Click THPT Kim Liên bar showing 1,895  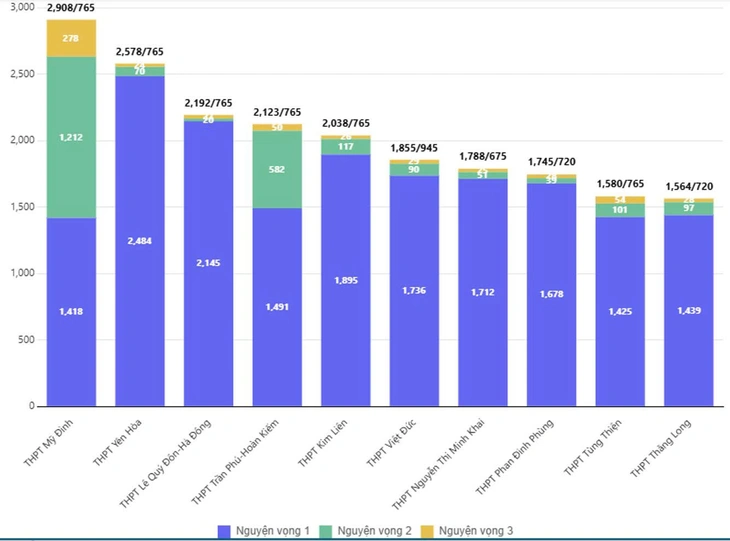345,280
